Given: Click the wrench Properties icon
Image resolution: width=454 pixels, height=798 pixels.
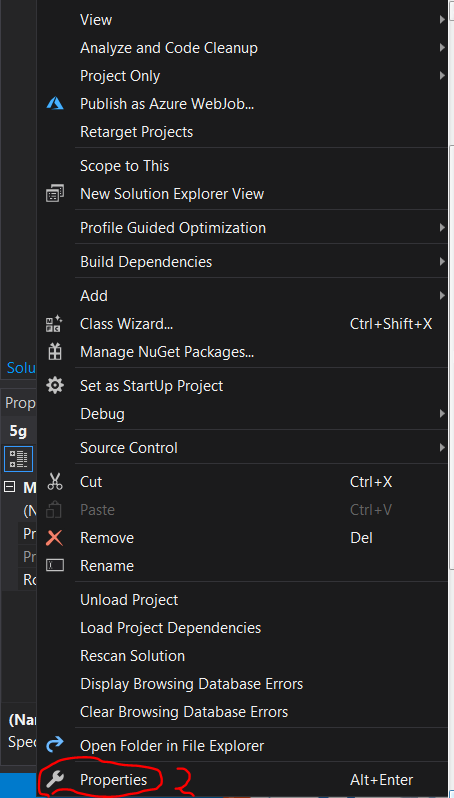Looking at the screenshot, I should pyautogui.click(x=54, y=779).
